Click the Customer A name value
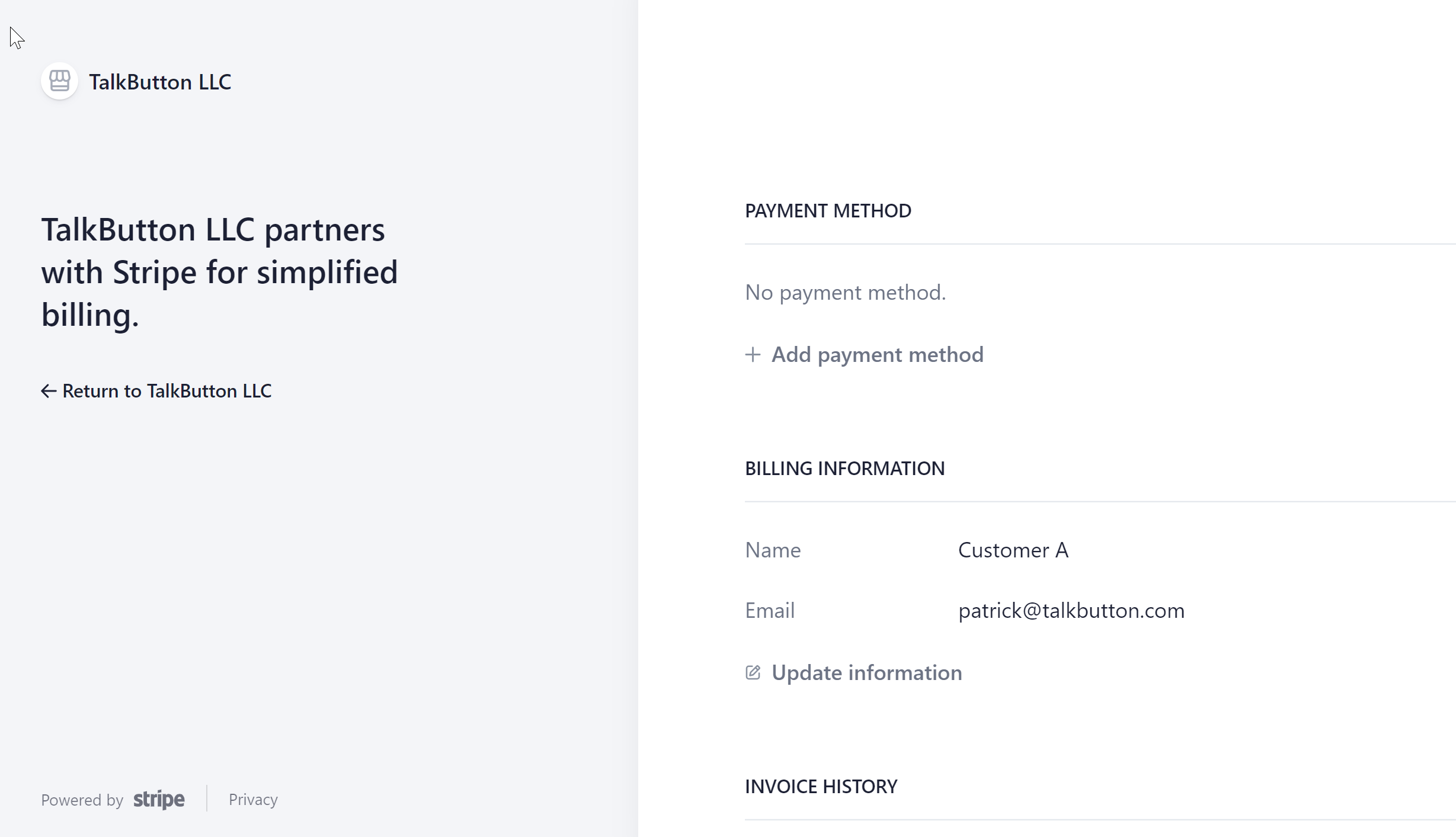 pos(1013,550)
